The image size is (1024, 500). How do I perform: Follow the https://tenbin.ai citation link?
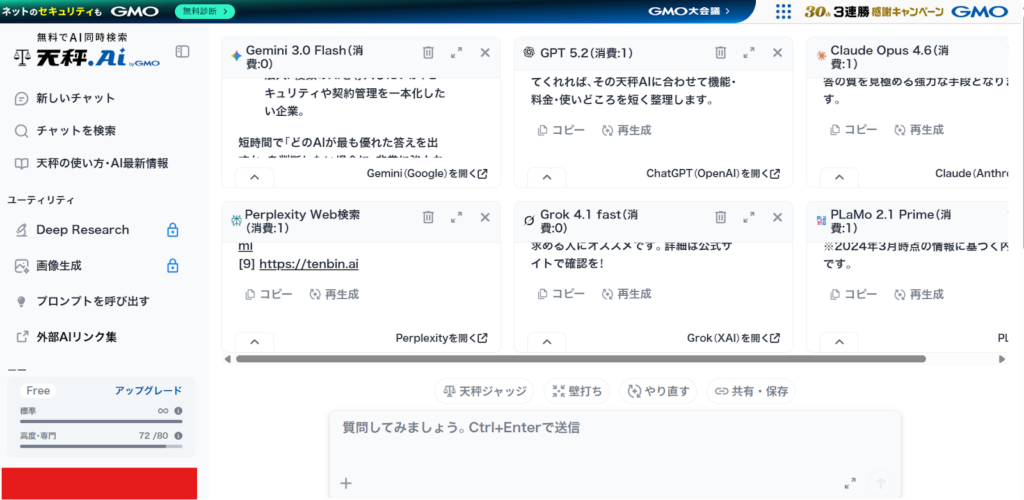coord(309,264)
